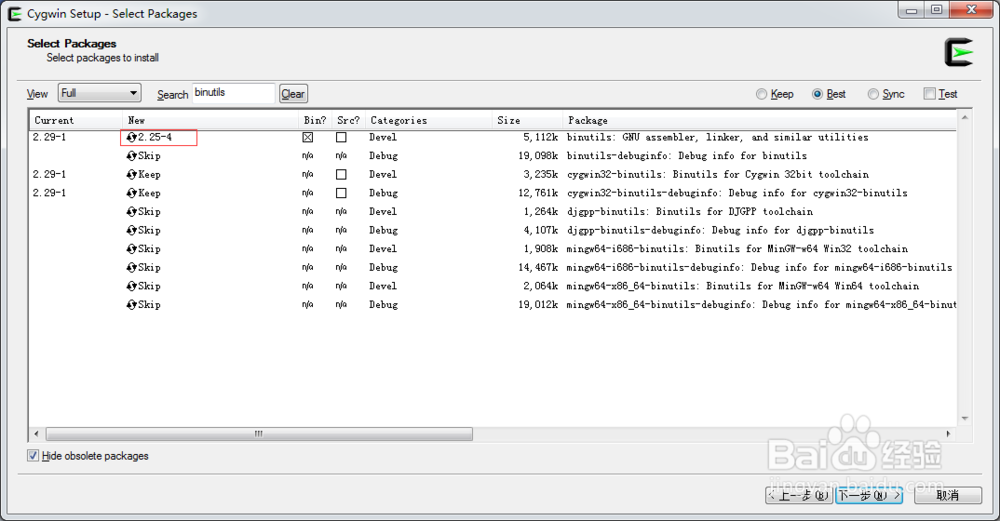This screenshot has height=521, width=1000.
Task: Click the Cygwin logo in the header
Action: coord(959,52)
